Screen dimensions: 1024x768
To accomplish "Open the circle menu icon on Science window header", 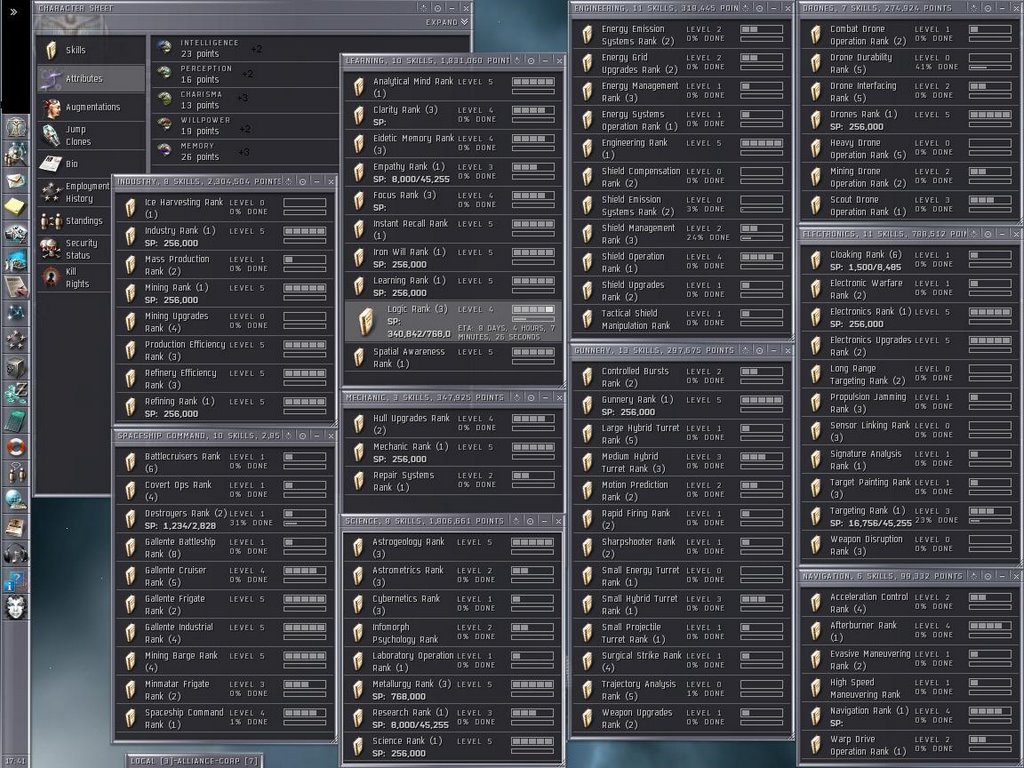I will pyautogui.click(x=531, y=521).
